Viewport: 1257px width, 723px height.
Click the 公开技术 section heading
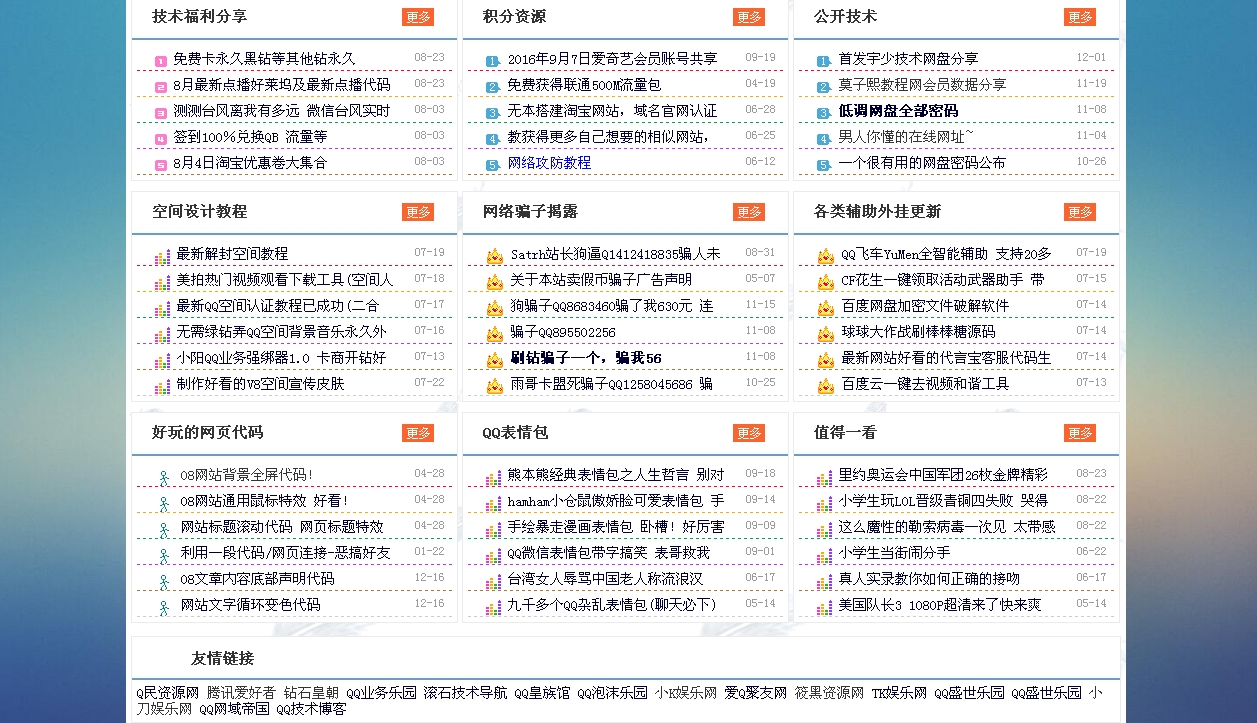845,17
